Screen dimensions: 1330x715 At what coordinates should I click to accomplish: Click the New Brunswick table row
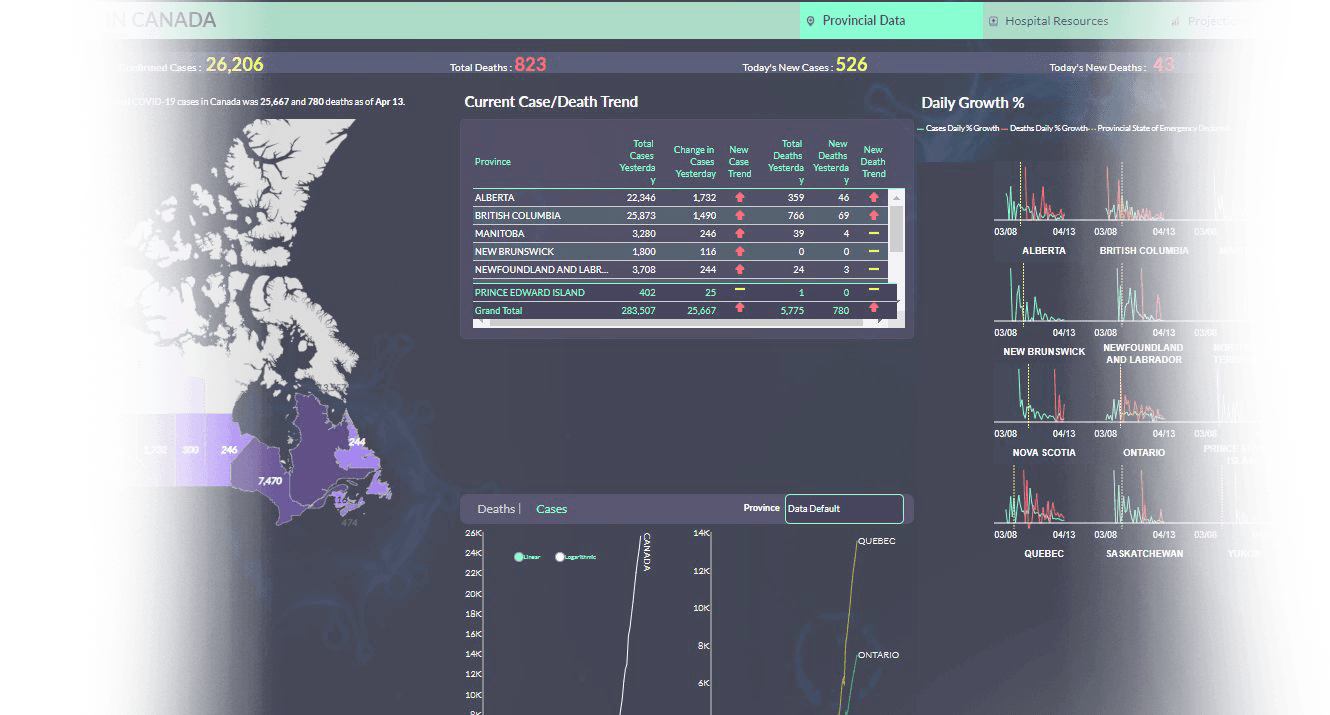[x=540, y=252]
